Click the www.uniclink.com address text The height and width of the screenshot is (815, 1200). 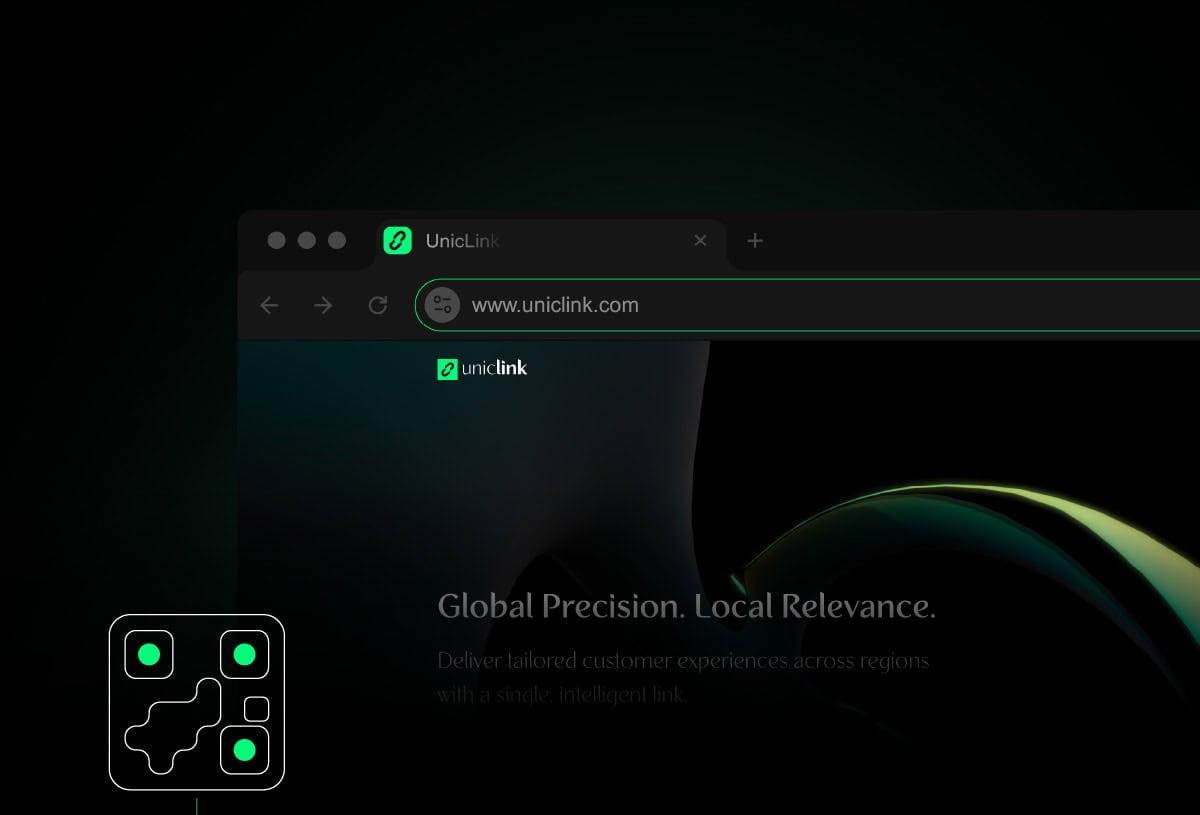pos(555,305)
